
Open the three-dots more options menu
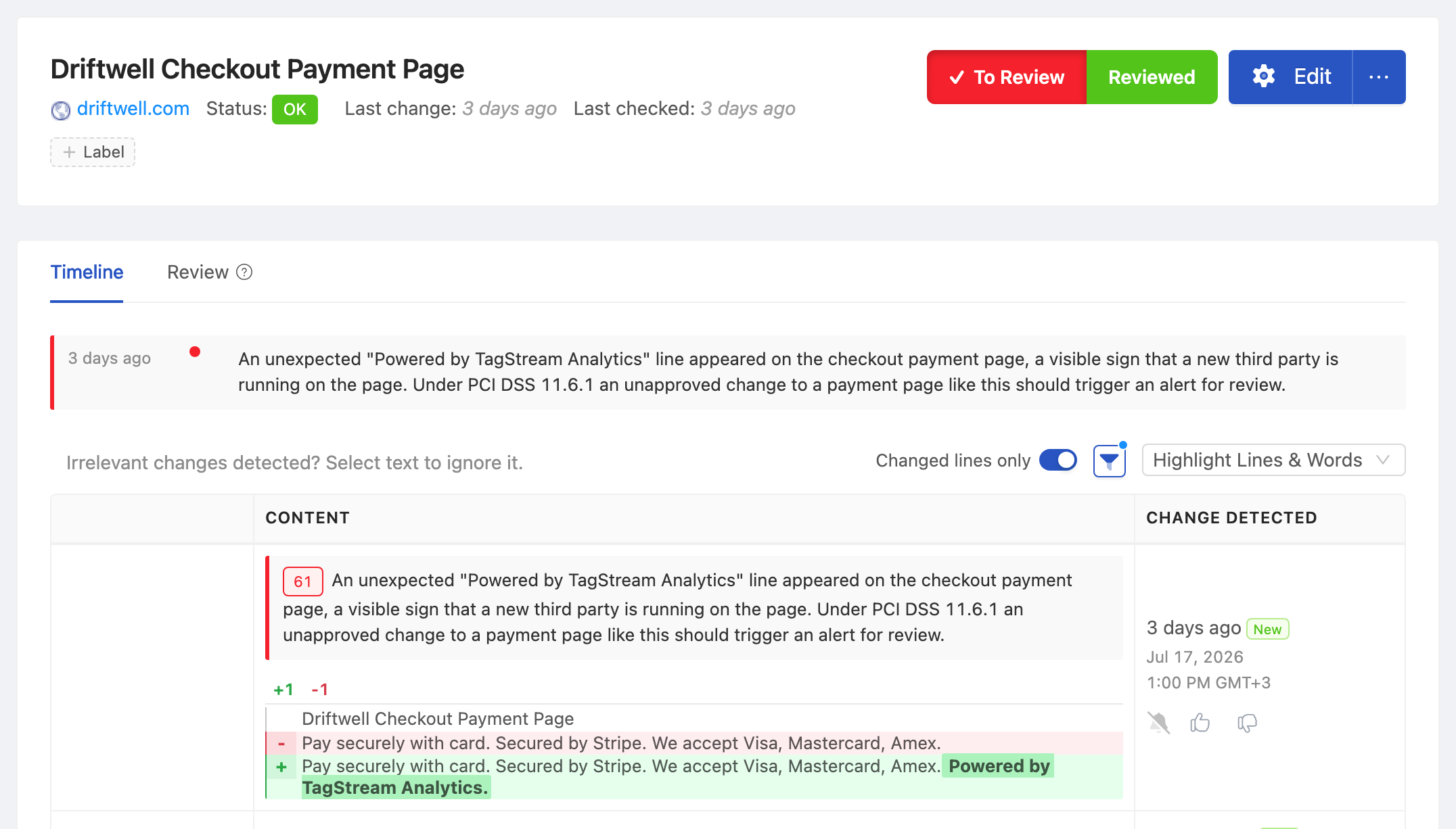[1379, 77]
